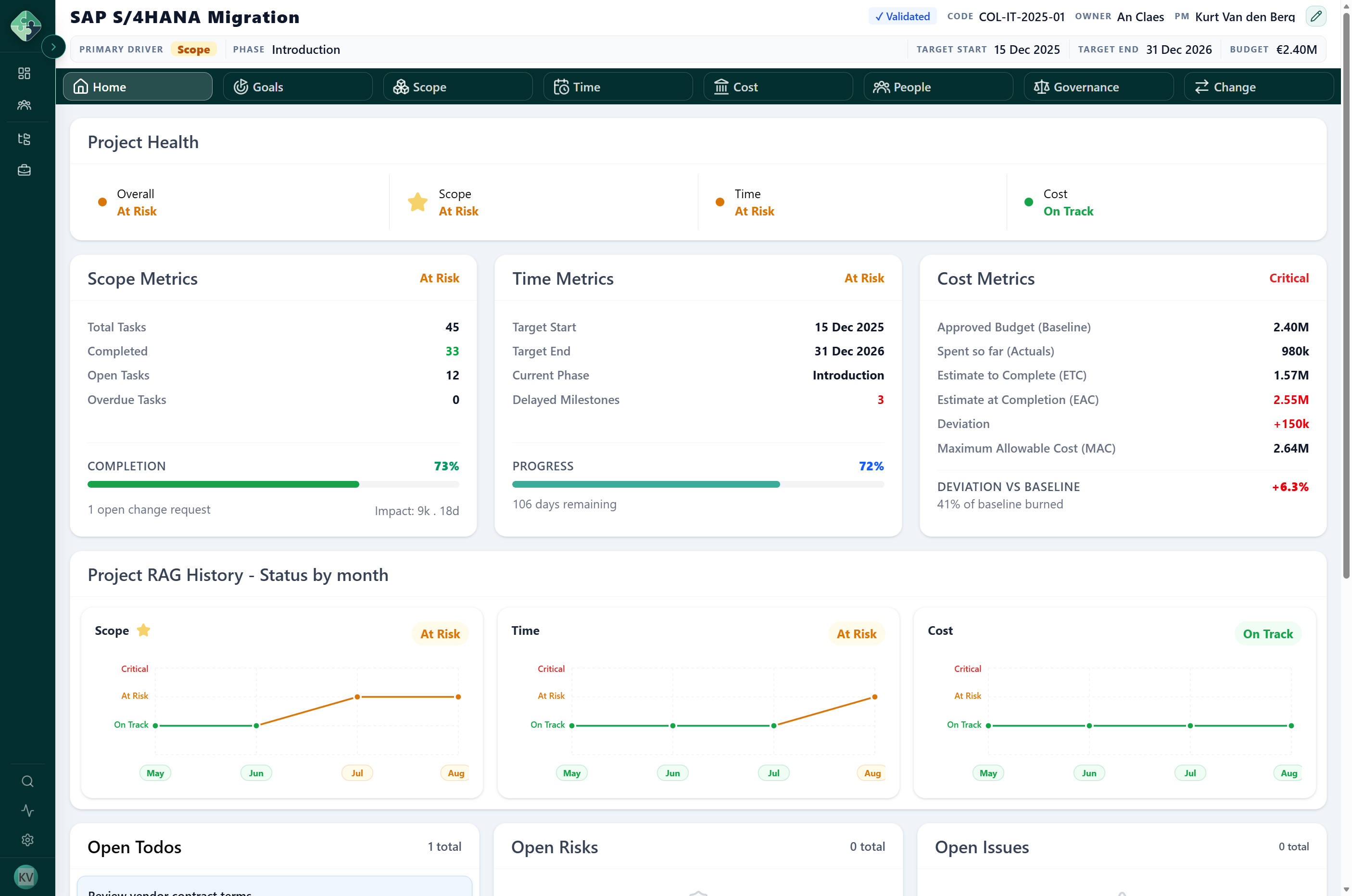Click the Jun data point on Cost chart

(1089, 726)
